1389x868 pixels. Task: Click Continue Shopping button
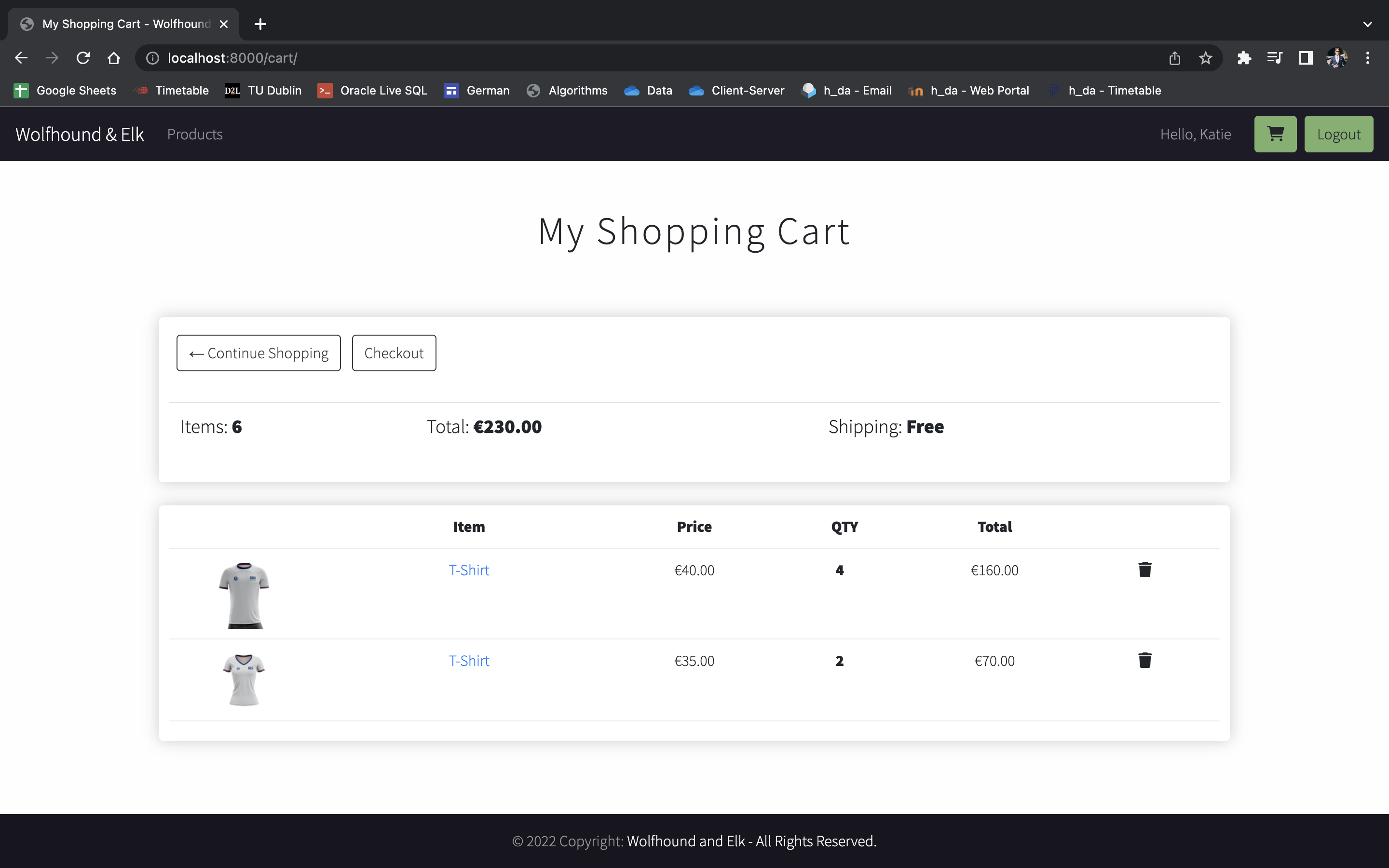pos(259,353)
